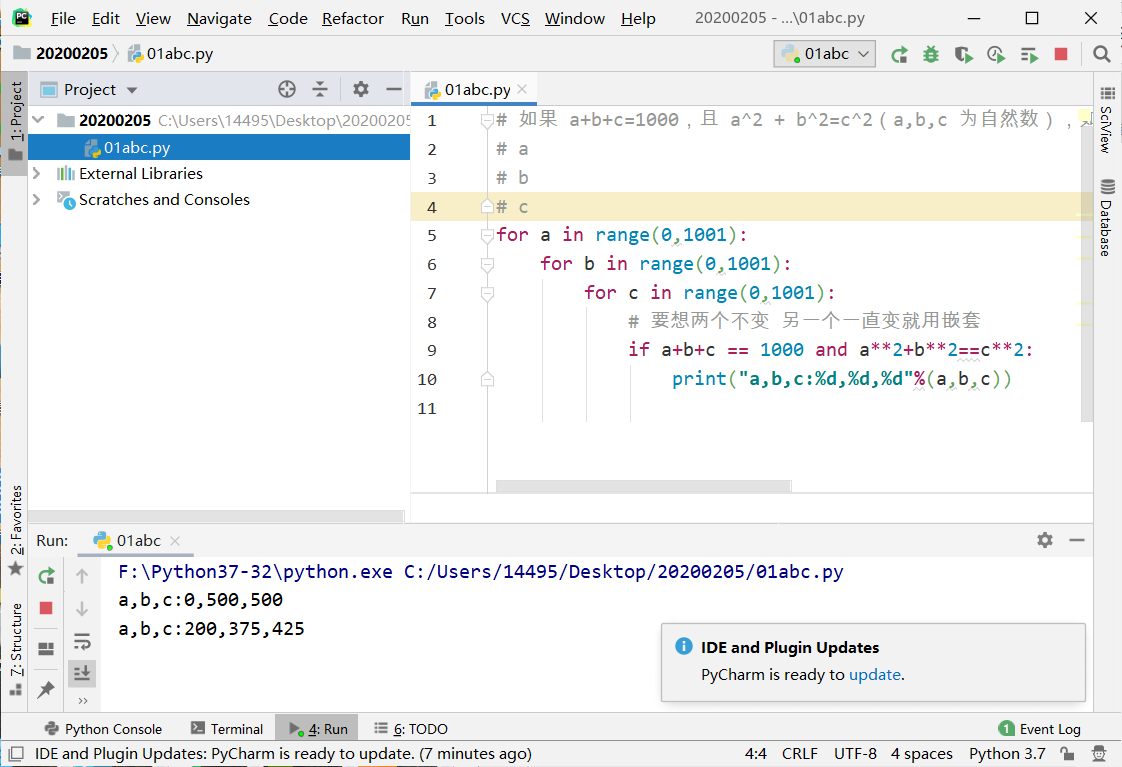The height and width of the screenshot is (767, 1122).
Task: Toggle the 7: Structure side tool window
Action: 15,648
